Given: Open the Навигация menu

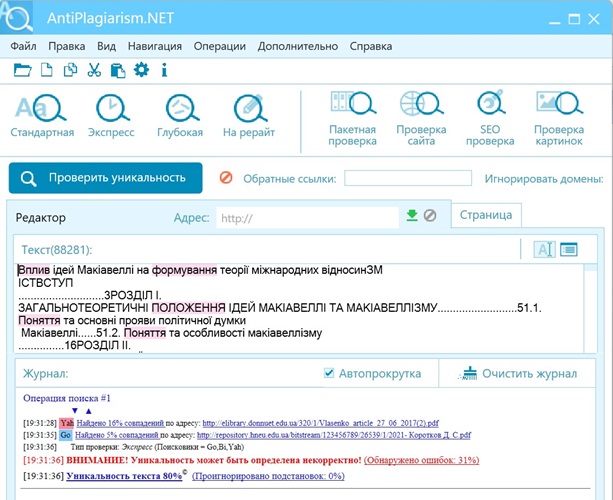Looking at the screenshot, I should pyautogui.click(x=155, y=46).
